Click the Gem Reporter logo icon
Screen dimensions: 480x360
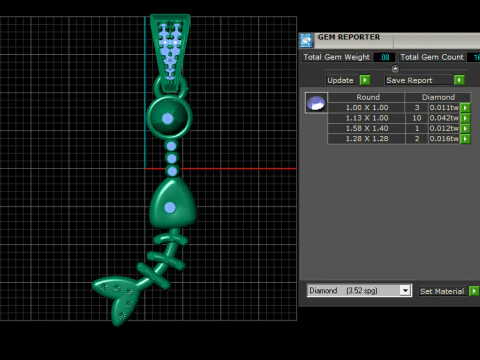pos(306,40)
